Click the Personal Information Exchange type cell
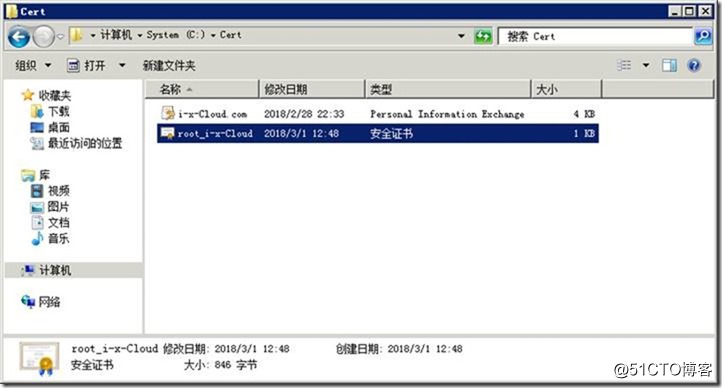Image resolution: width=722 pixels, height=388 pixels. [447, 114]
